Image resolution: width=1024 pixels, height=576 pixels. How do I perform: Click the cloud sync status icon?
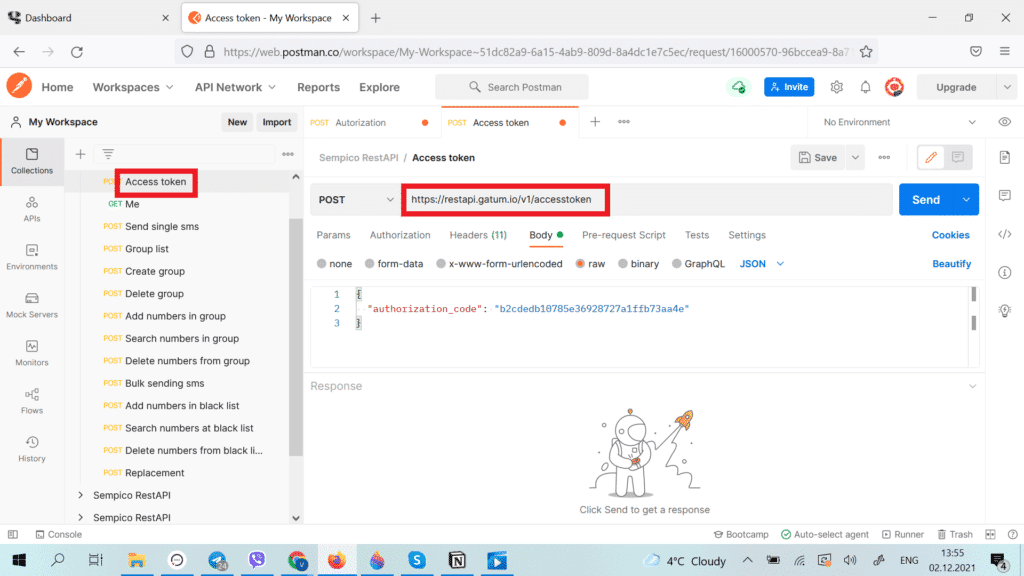(739, 87)
